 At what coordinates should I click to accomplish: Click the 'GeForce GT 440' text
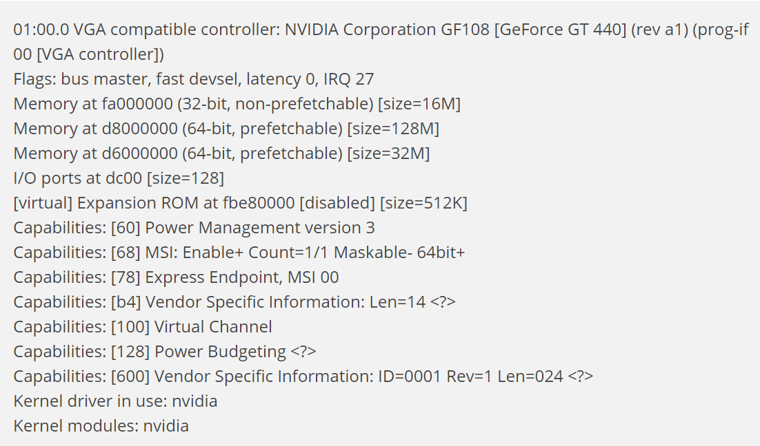tap(560, 30)
